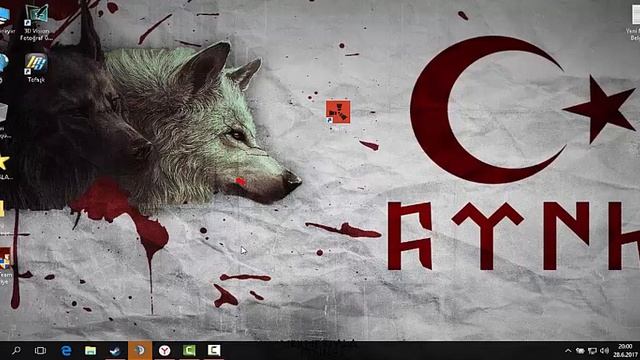Launch Microsoft Edge from the taskbar
640x360 pixels.
coord(66,350)
